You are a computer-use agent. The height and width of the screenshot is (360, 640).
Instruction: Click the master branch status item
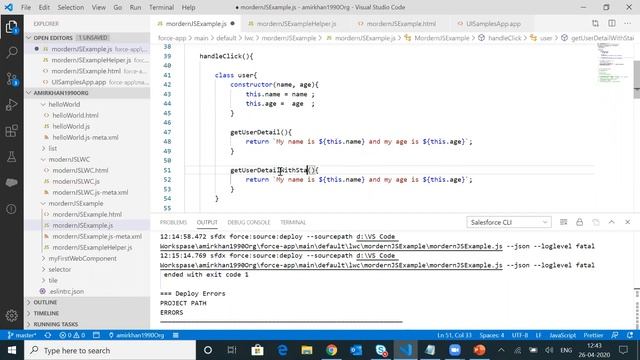(x=22, y=335)
